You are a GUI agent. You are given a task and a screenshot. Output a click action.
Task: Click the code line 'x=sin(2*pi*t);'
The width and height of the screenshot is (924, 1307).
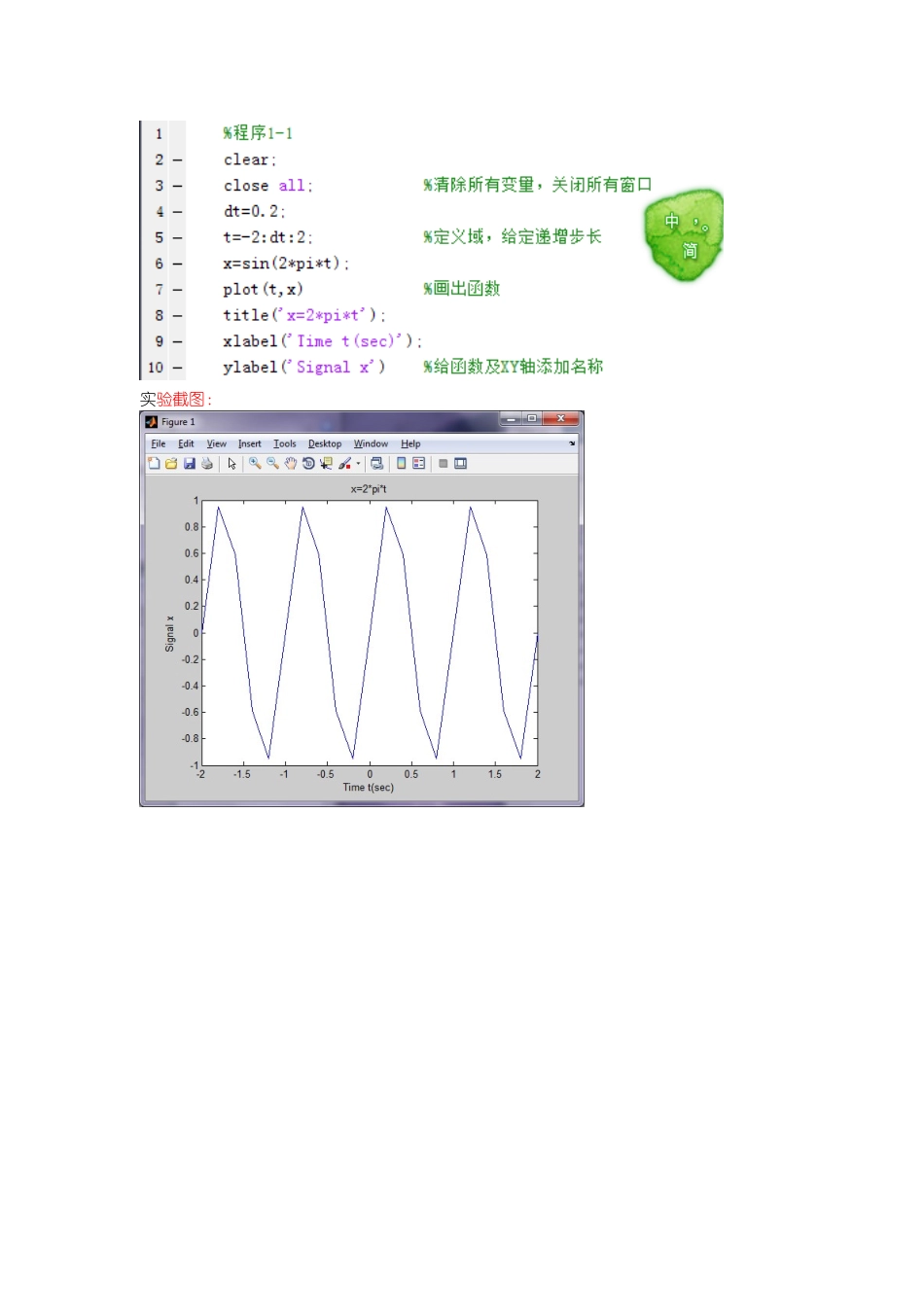[286, 264]
